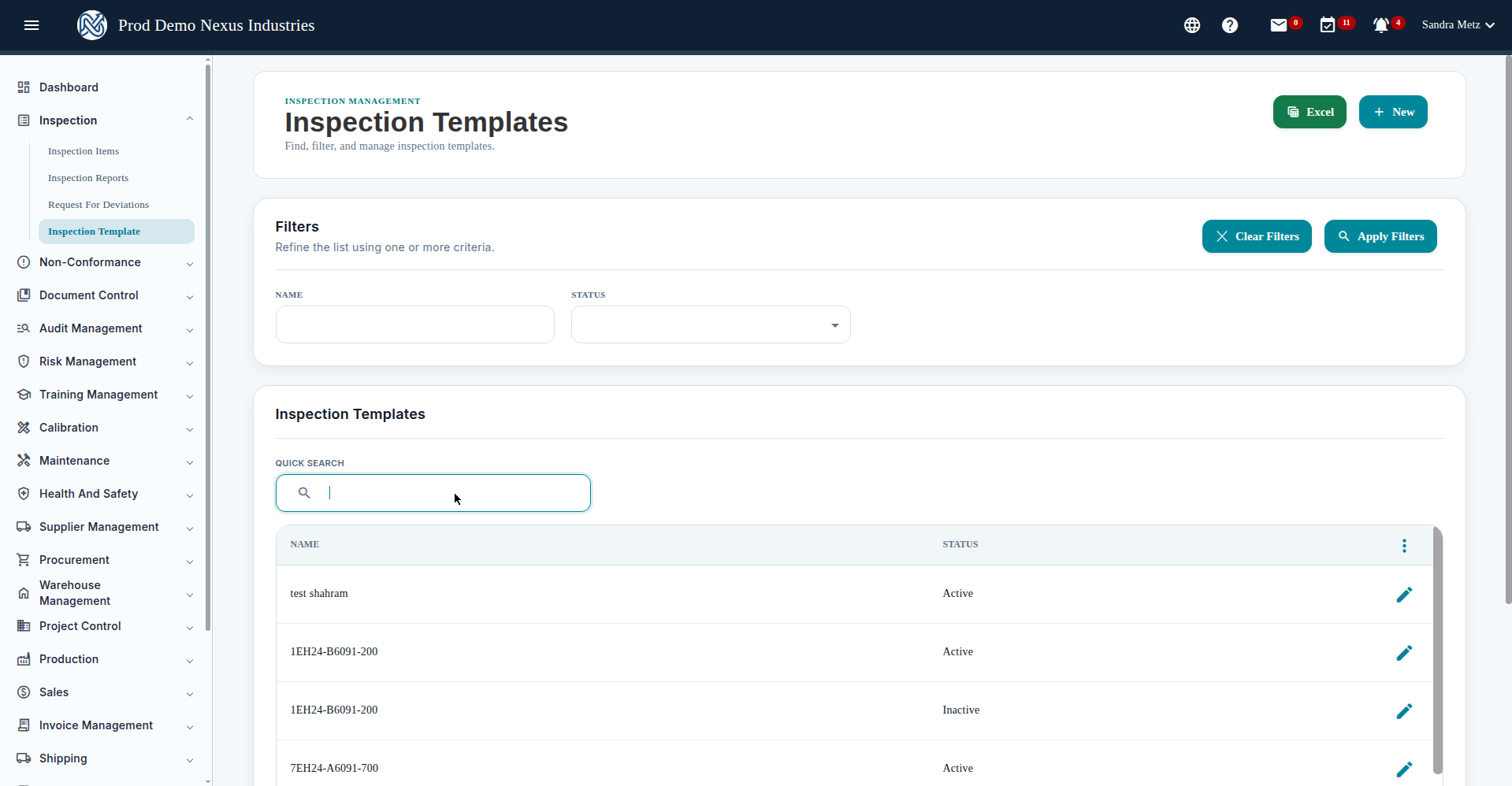
Task: Expand the Training Management section
Action: [x=190, y=396]
